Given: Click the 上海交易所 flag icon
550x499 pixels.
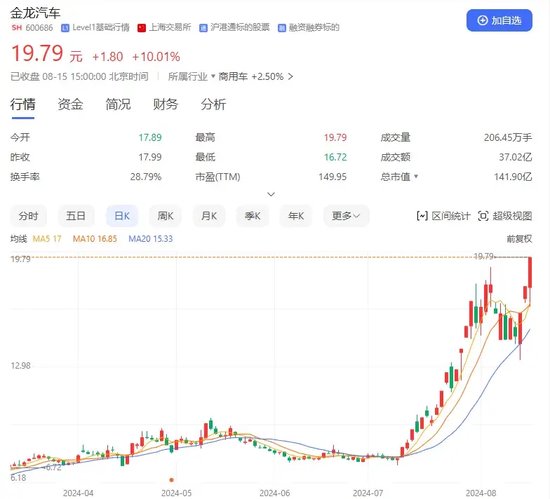Looking at the screenshot, I should pos(142,28).
